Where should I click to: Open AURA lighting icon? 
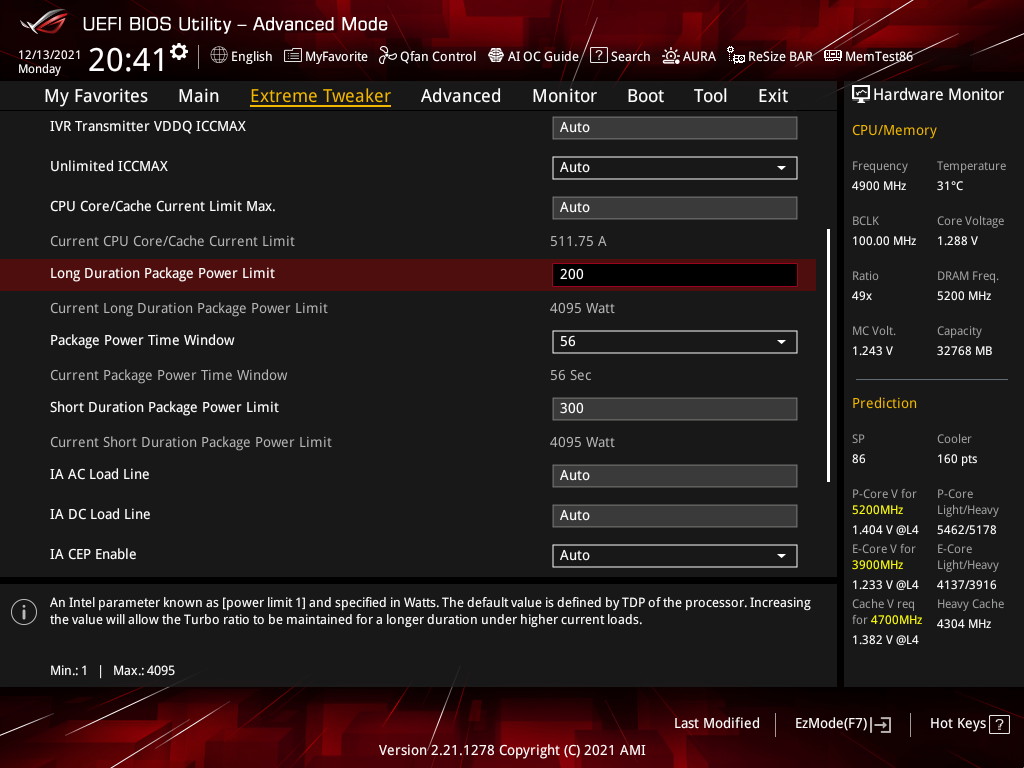click(x=671, y=56)
